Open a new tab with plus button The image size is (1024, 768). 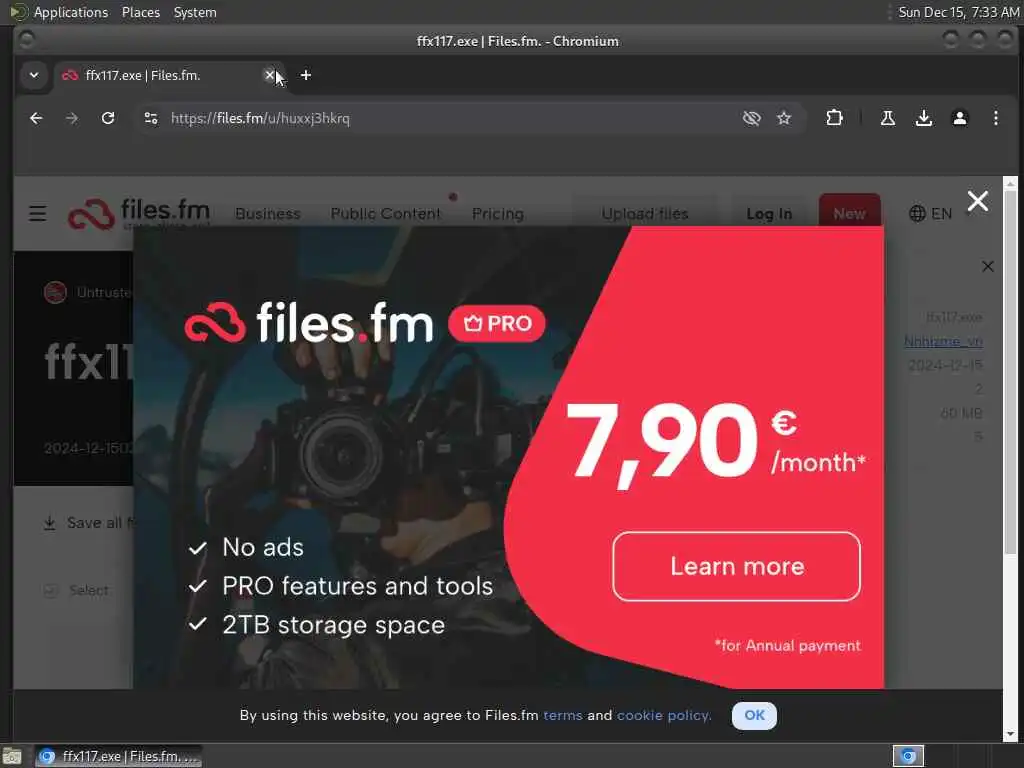click(306, 75)
